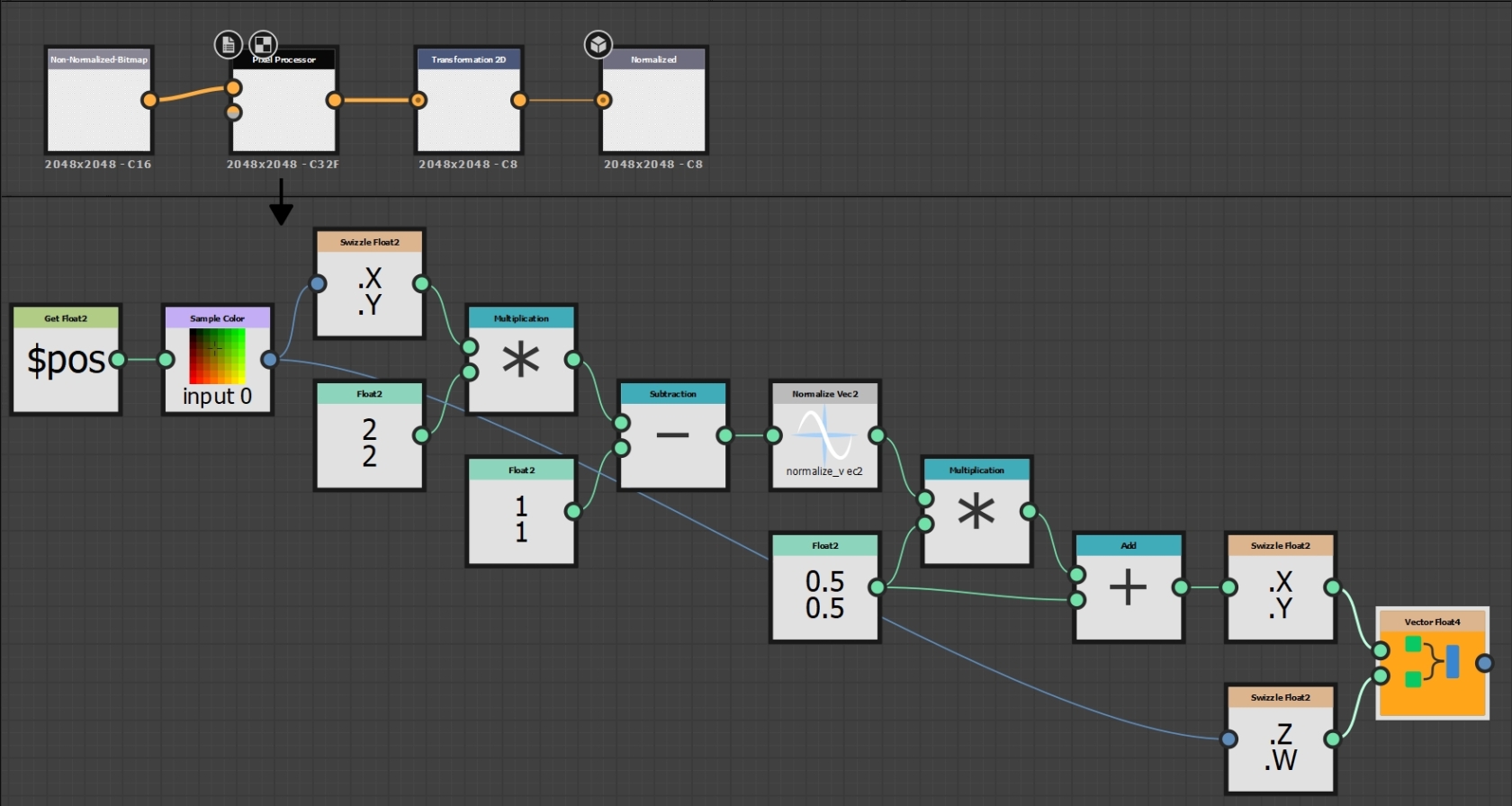Select the Float2 node with values 0.5 0.5

824,587
